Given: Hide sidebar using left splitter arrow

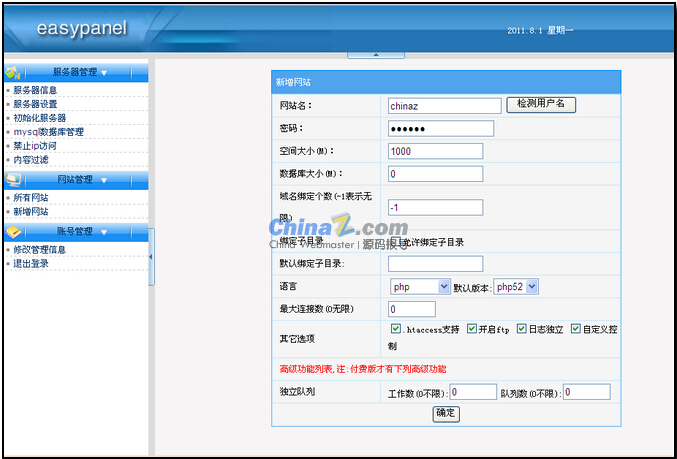Looking at the screenshot, I should [x=151, y=257].
